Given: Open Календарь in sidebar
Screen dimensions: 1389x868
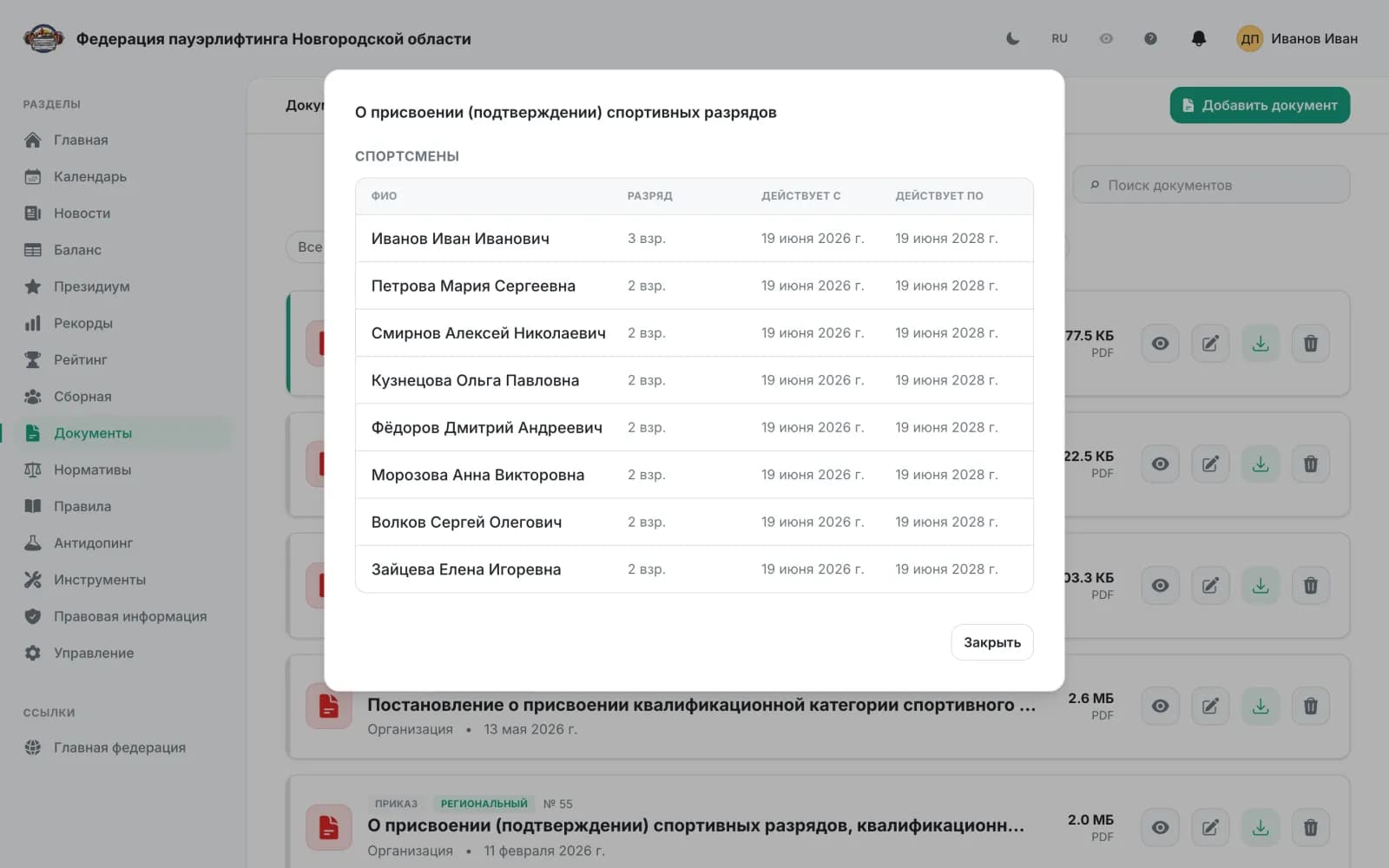Looking at the screenshot, I should (x=90, y=176).
